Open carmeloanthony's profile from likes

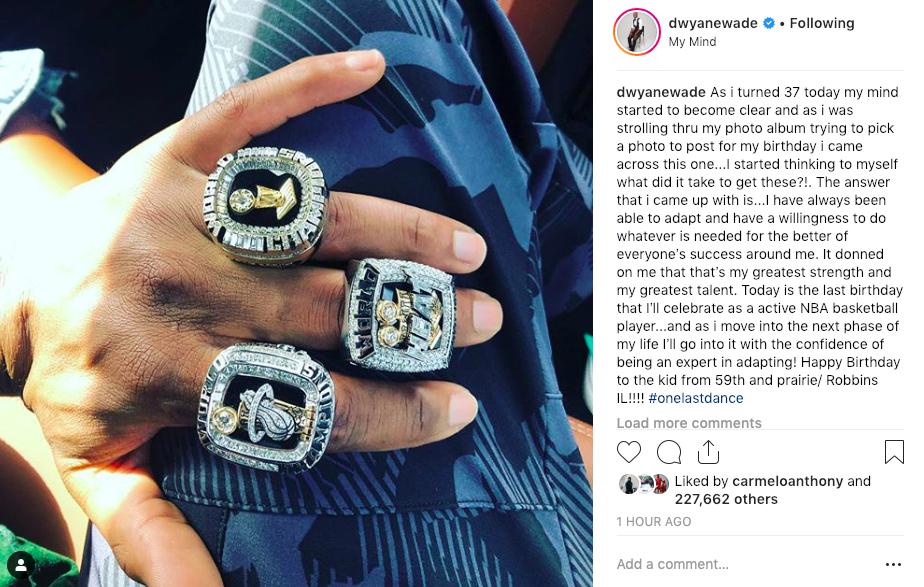pyautogui.click(x=787, y=481)
